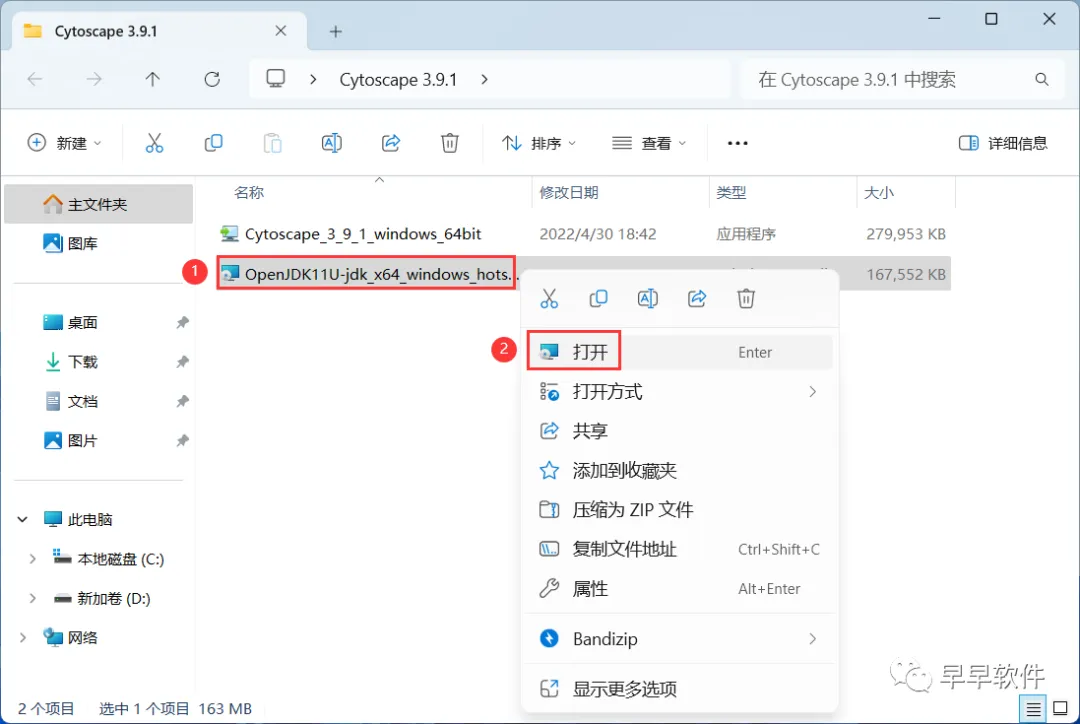
Task: Click the Delete trash icon in the toolbar
Action: click(x=450, y=143)
